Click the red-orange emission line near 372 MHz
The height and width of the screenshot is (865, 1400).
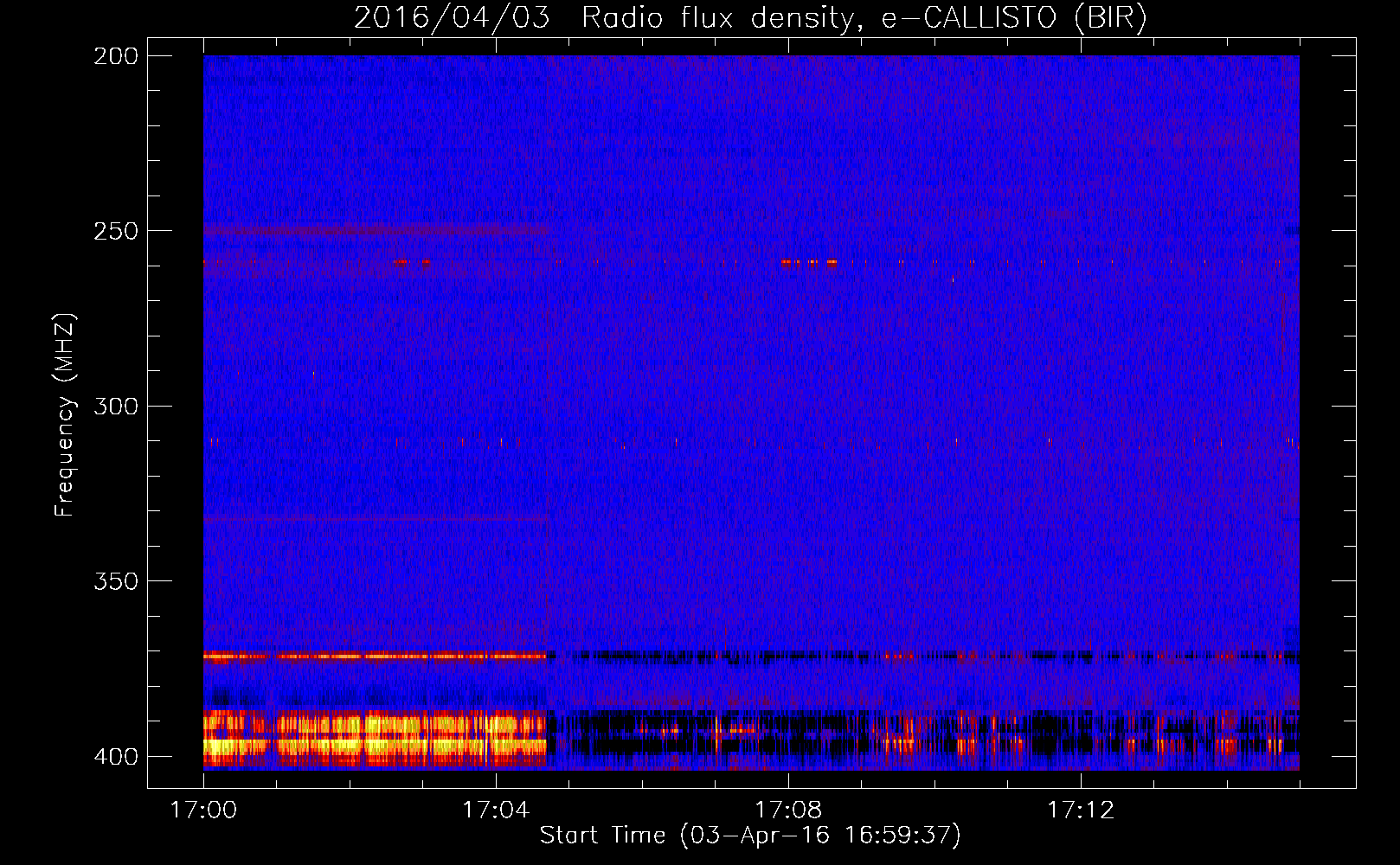coord(375,656)
